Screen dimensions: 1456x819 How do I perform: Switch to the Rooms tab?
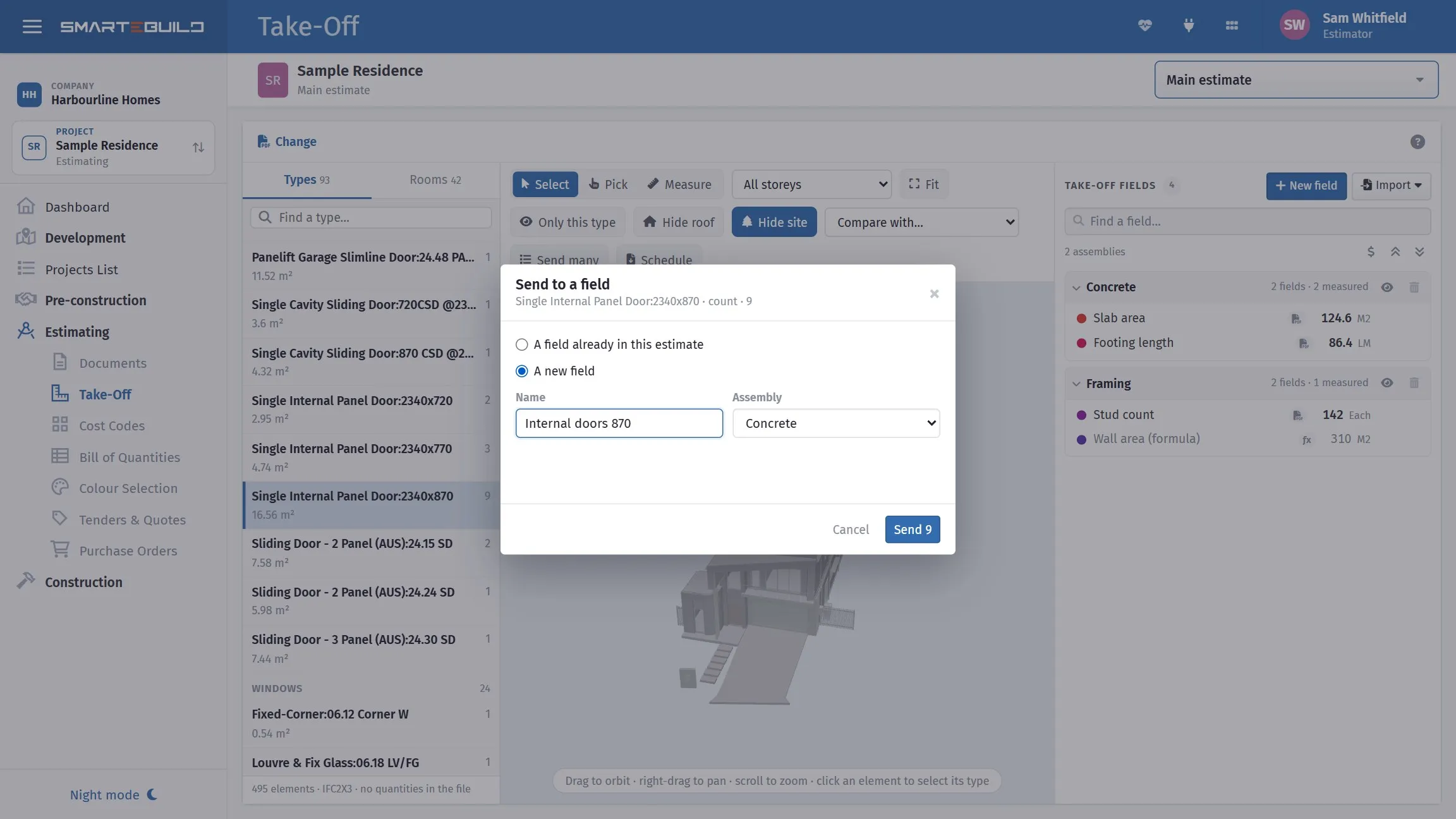pos(435,180)
